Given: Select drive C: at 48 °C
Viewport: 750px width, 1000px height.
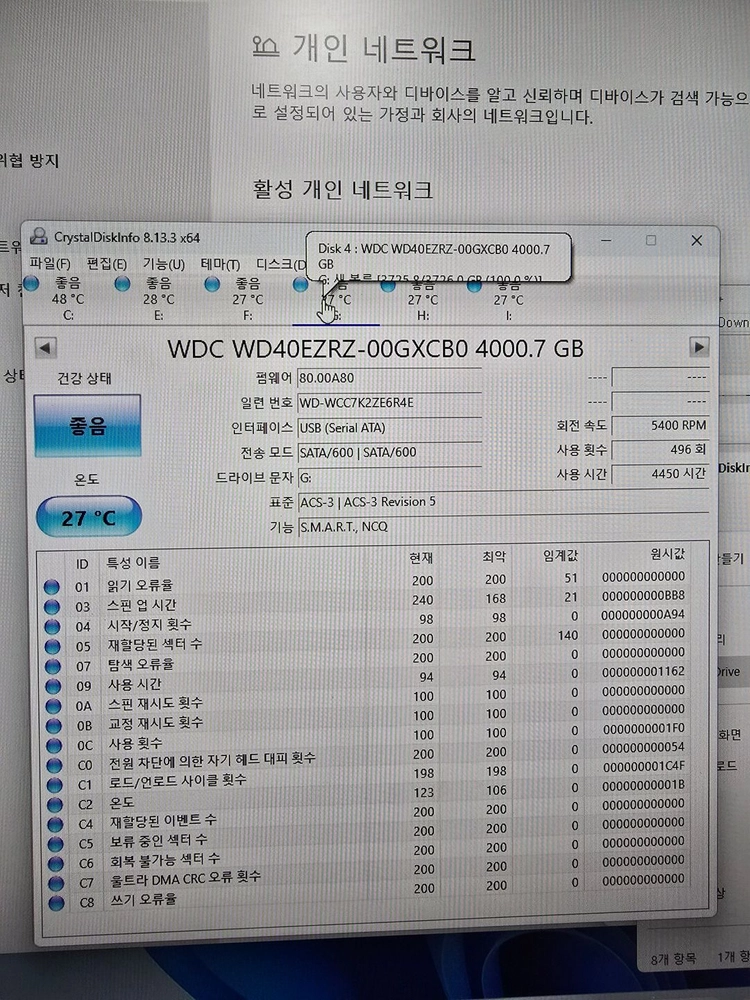Looking at the screenshot, I should (59, 298).
